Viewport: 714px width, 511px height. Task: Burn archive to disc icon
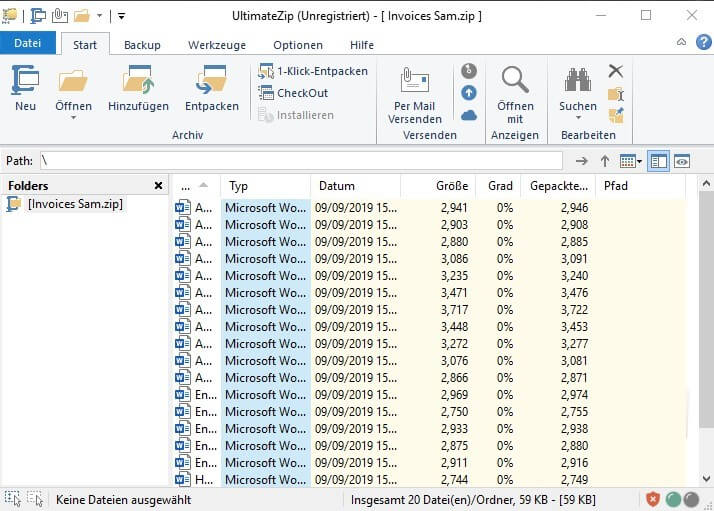tap(469, 71)
